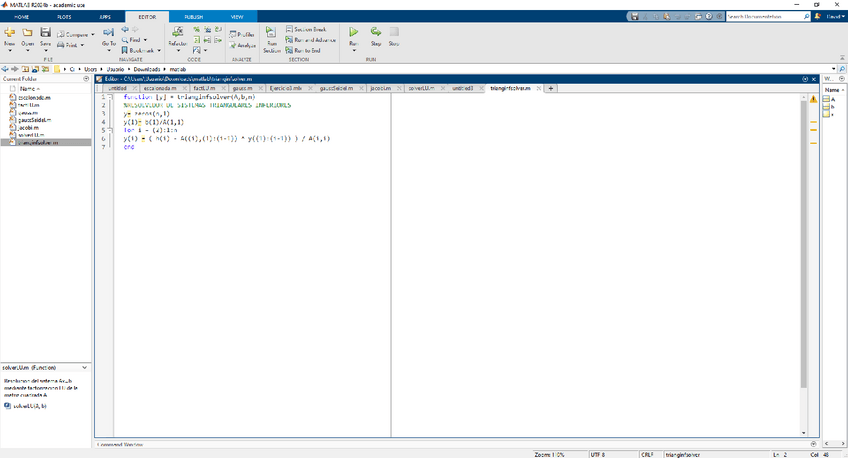Expand the Find dropdown arrow
Viewport: 848px width, 458px height.
tap(146, 40)
